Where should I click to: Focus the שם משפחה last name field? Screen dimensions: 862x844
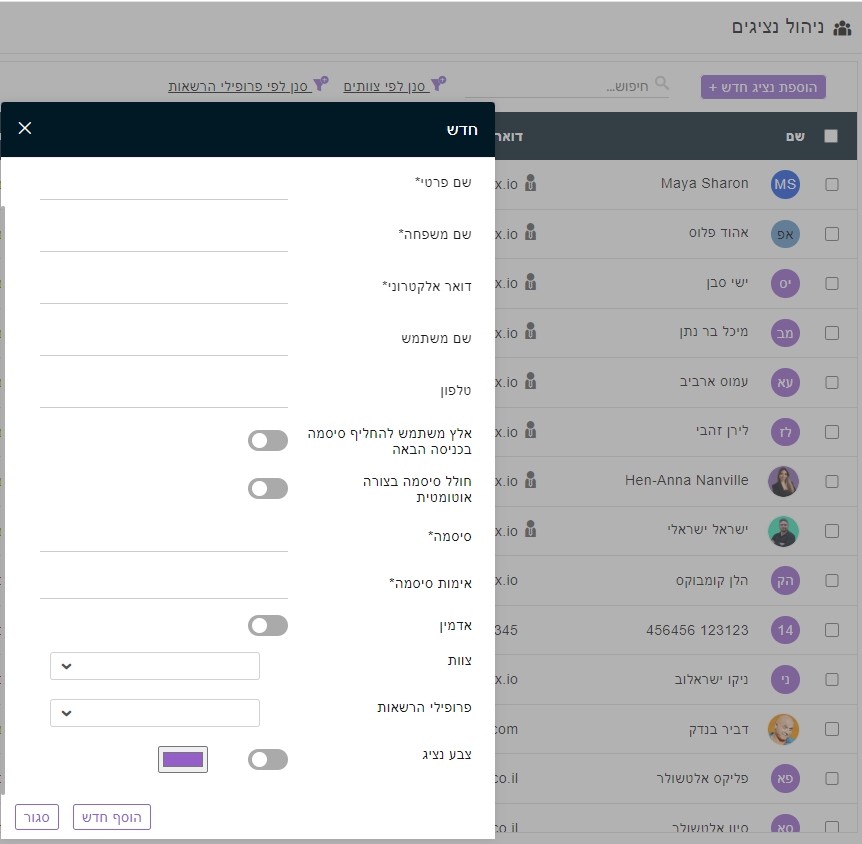164,239
